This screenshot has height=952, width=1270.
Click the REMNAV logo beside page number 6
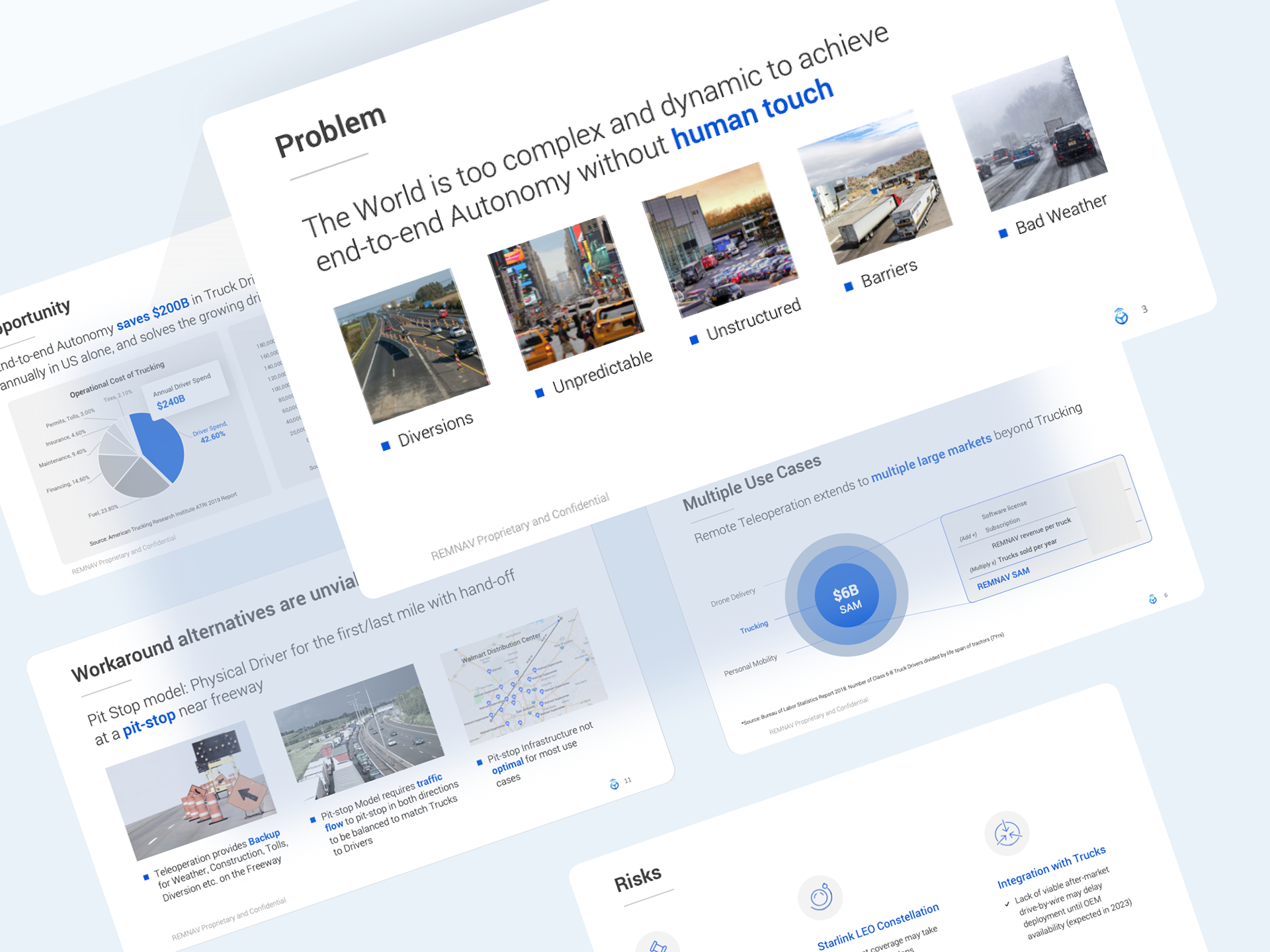(x=1153, y=599)
